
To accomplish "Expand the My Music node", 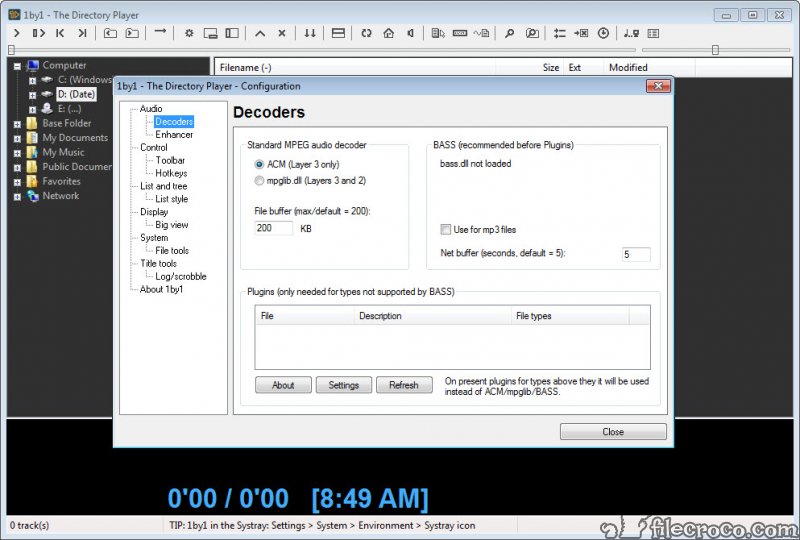I will (17, 153).
